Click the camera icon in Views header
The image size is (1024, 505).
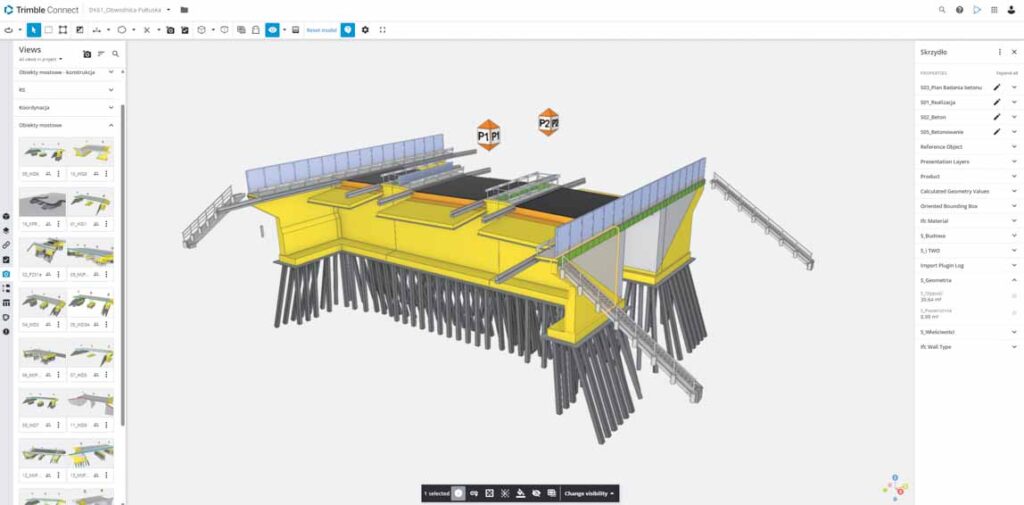click(87, 54)
